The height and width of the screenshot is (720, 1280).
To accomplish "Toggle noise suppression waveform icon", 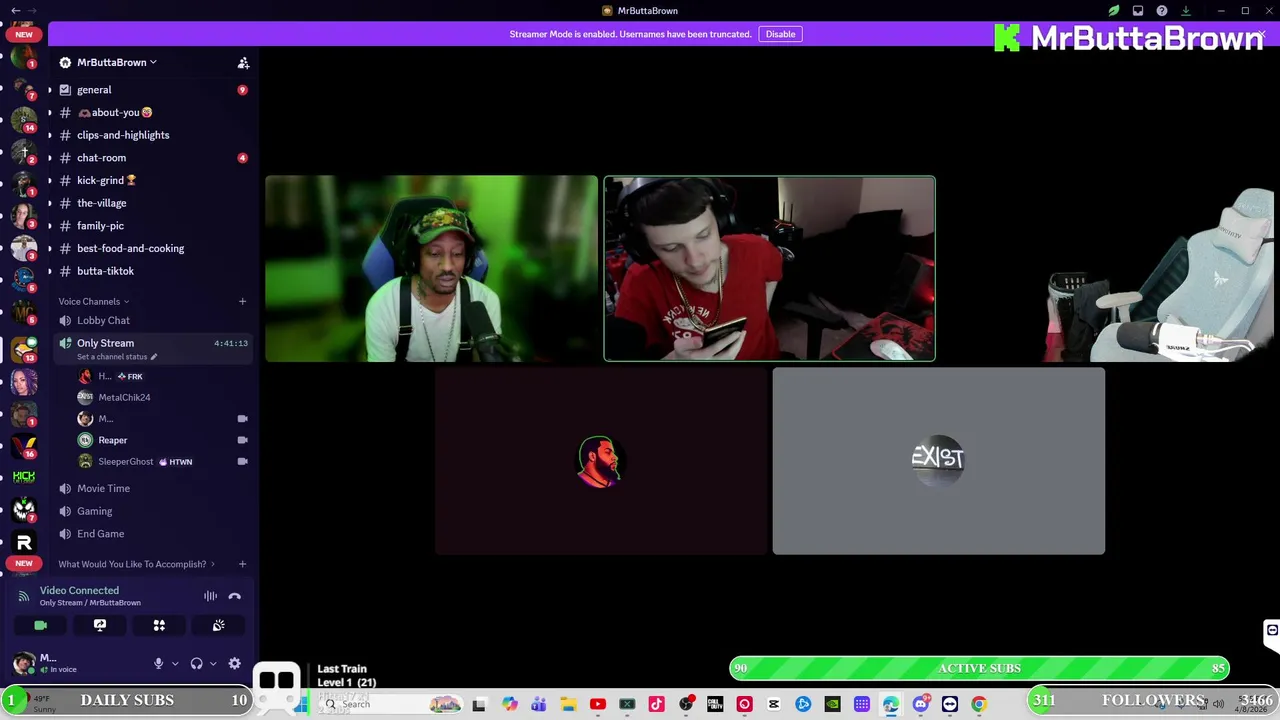I will coord(210,596).
